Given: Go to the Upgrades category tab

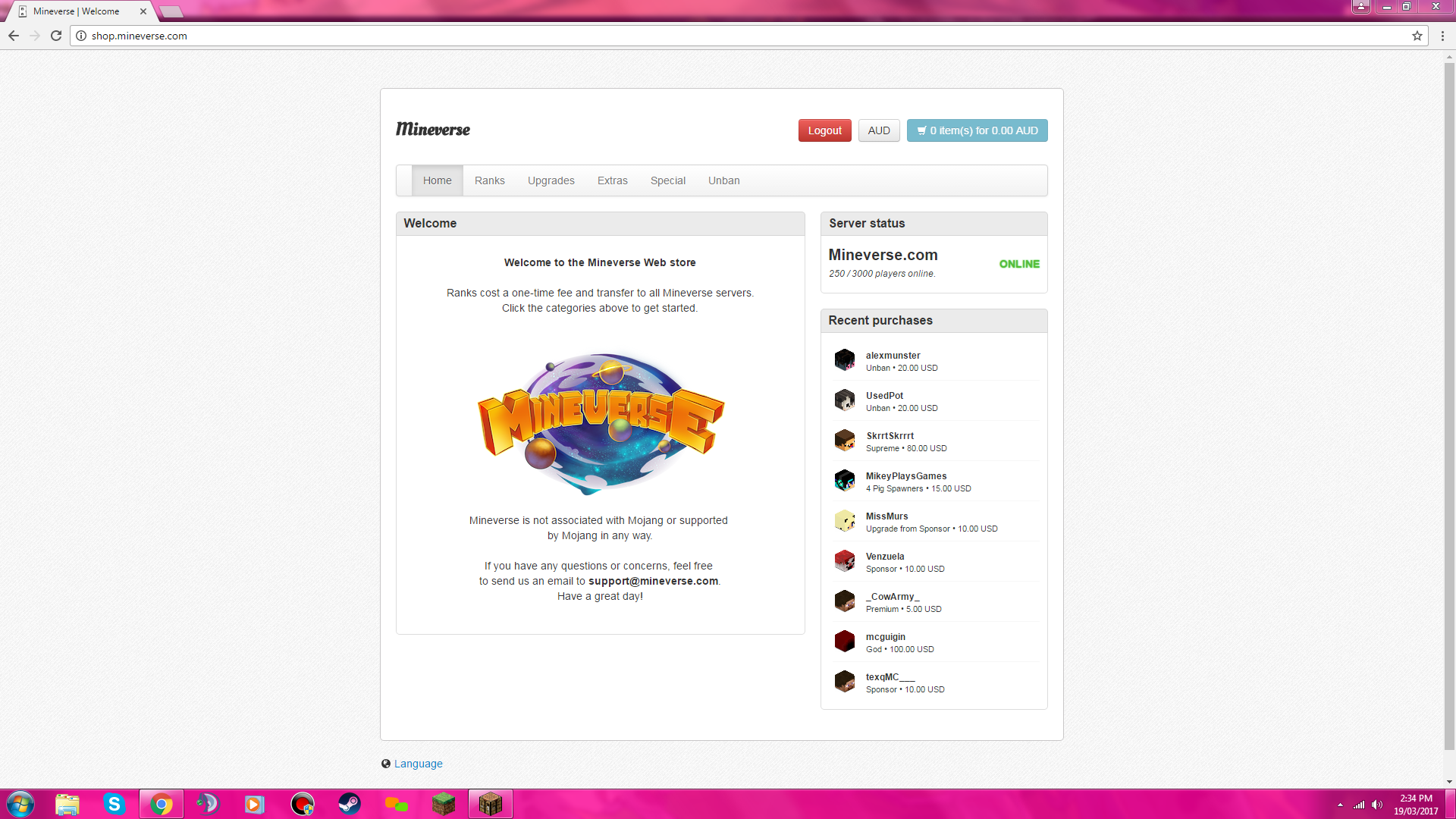Looking at the screenshot, I should pyautogui.click(x=551, y=180).
